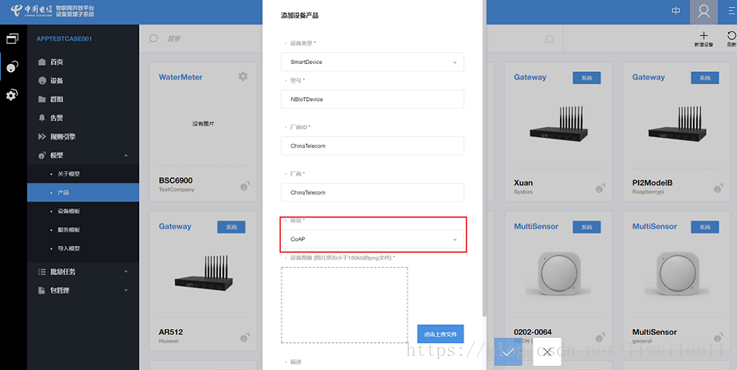
Task: Click the plus icon to add a new device
Action: [x=704, y=35]
